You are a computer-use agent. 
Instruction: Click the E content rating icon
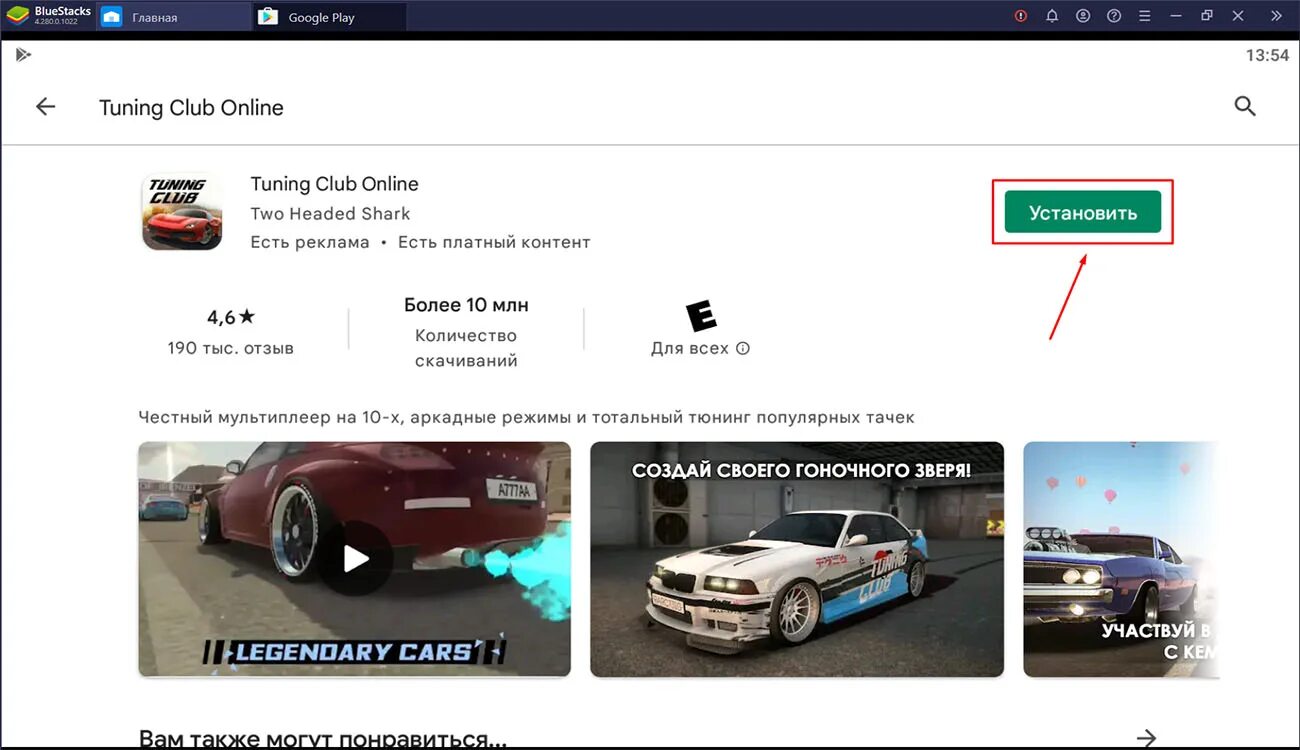[701, 316]
